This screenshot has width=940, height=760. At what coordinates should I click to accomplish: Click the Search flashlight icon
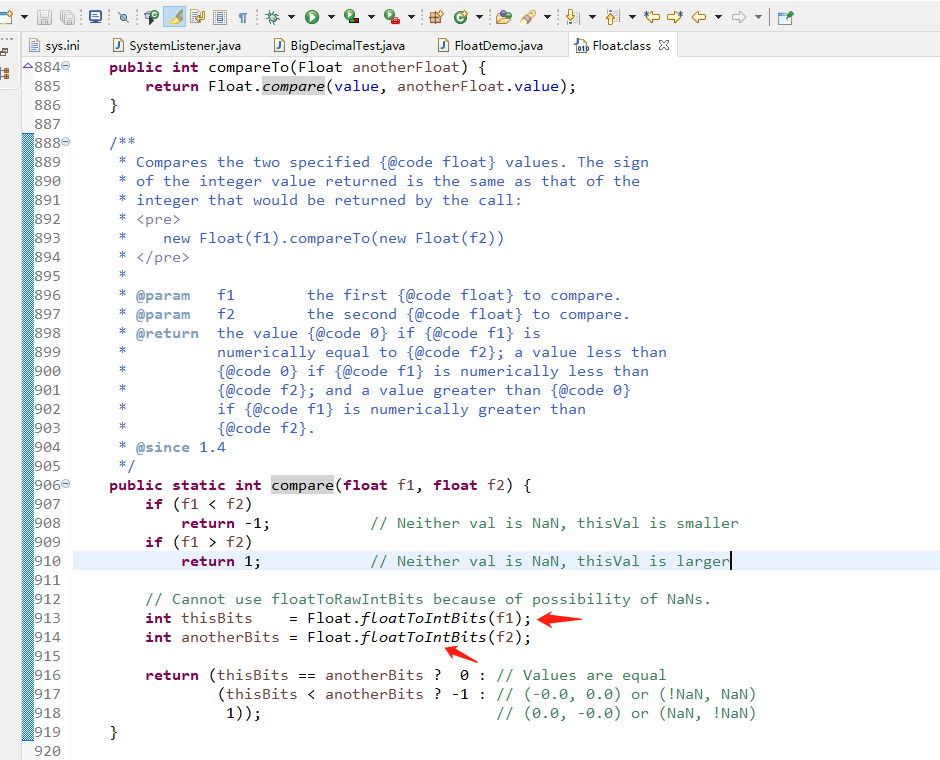point(528,17)
